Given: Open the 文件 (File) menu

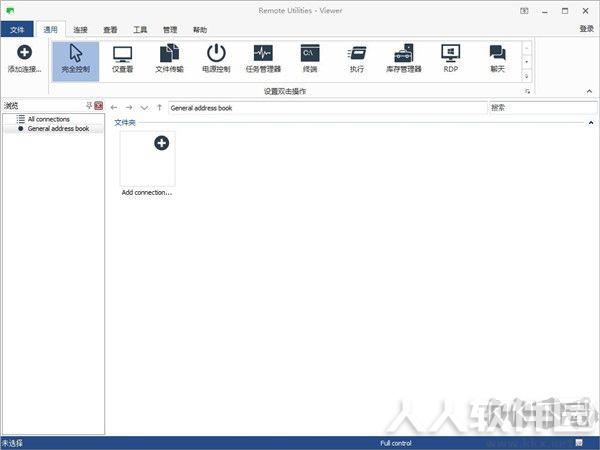Looking at the screenshot, I should (x=17, y=29).
